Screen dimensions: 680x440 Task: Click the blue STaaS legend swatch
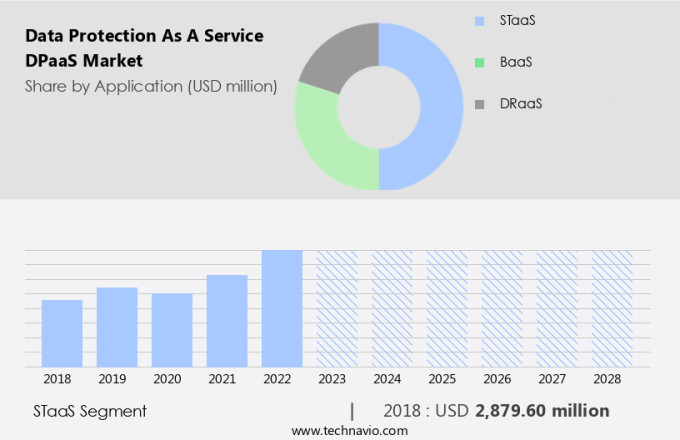(x=479, y=20)
